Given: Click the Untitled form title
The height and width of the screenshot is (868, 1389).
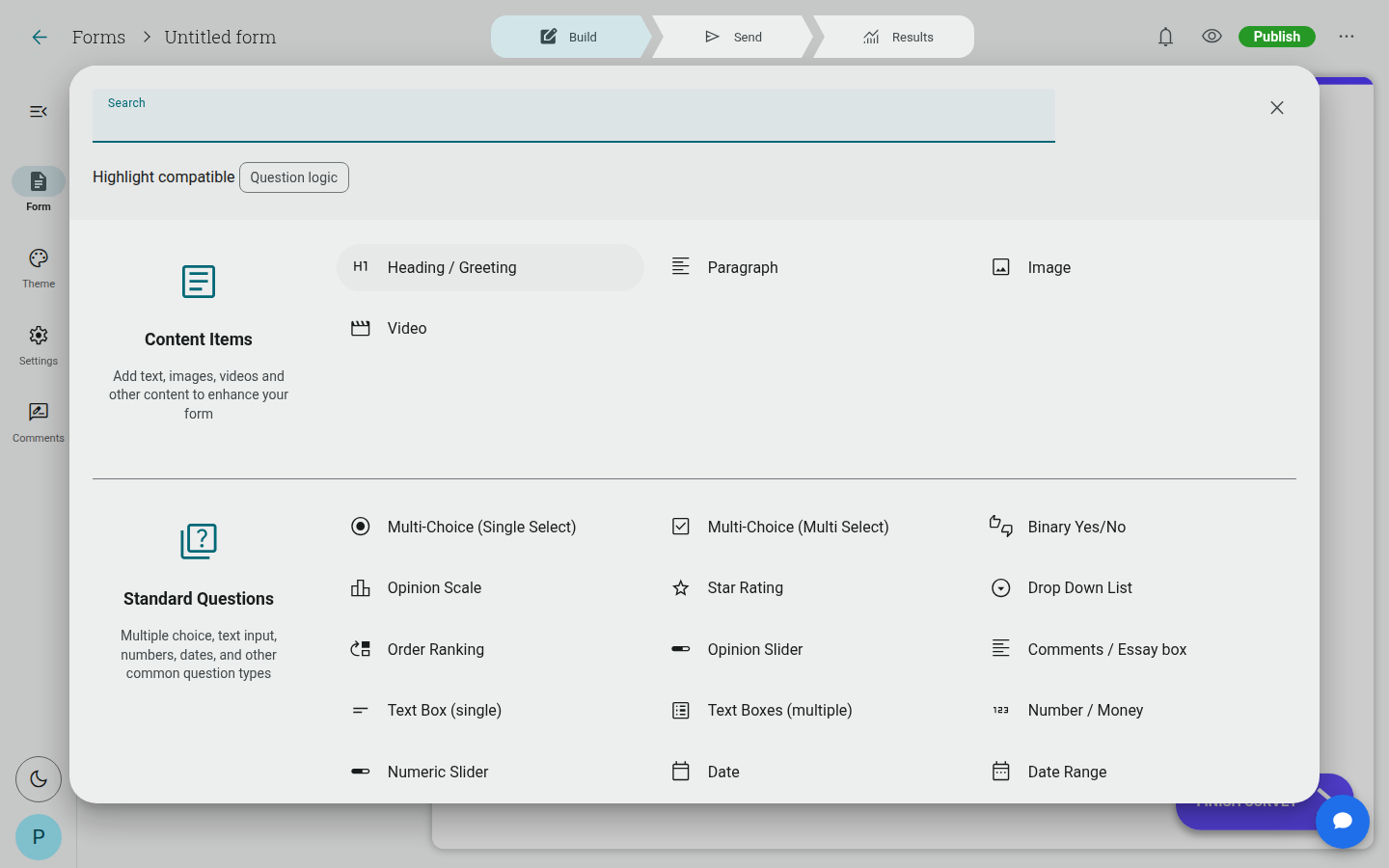Looking at the screenshot, I should coord(220,37).
